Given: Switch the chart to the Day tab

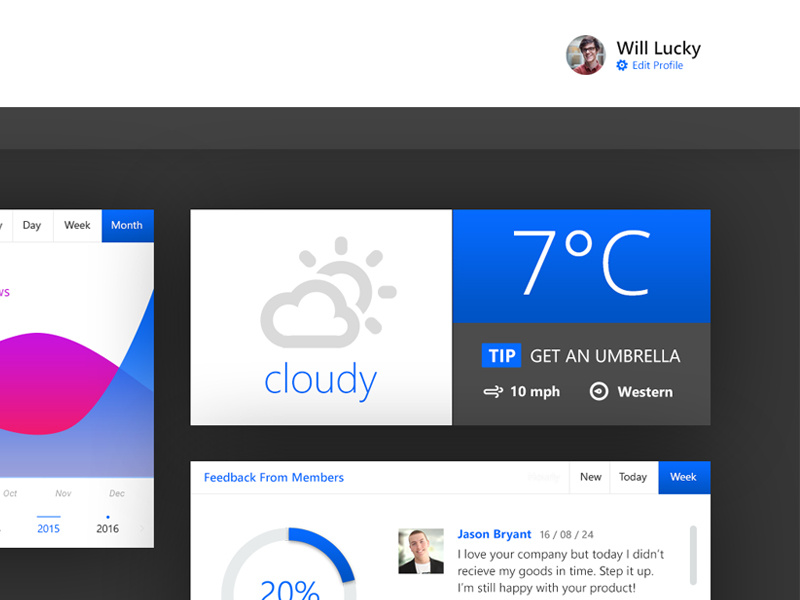Looking at the screenshot, I should [32, 226].
